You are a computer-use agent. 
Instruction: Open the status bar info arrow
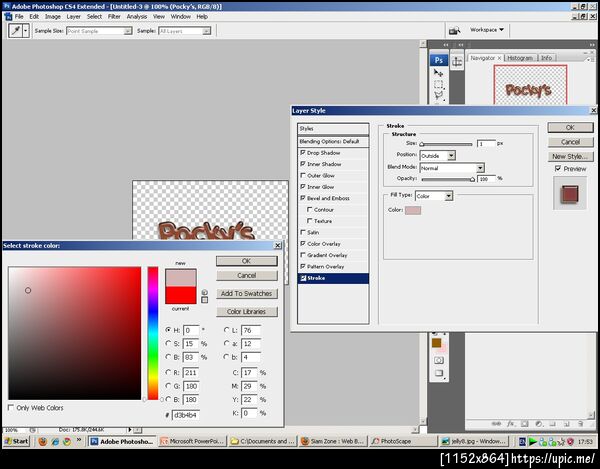coord(130,430)
